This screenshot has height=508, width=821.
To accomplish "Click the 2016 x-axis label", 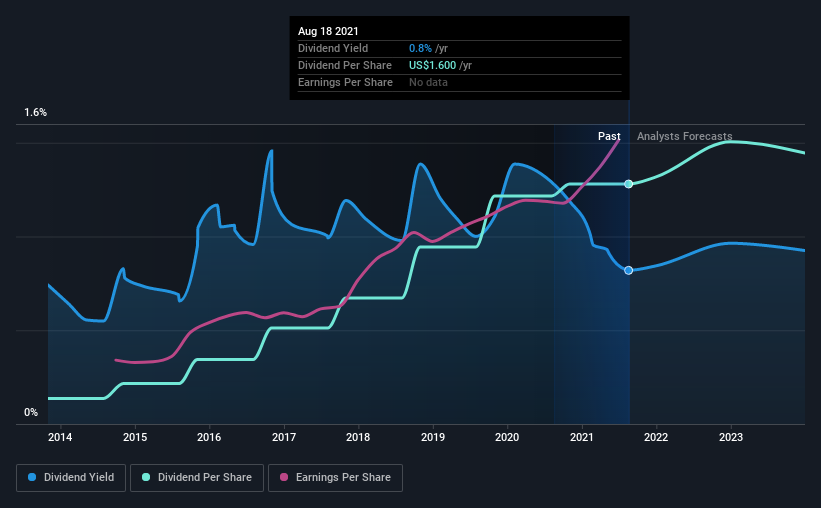I will tap(209, 437).
